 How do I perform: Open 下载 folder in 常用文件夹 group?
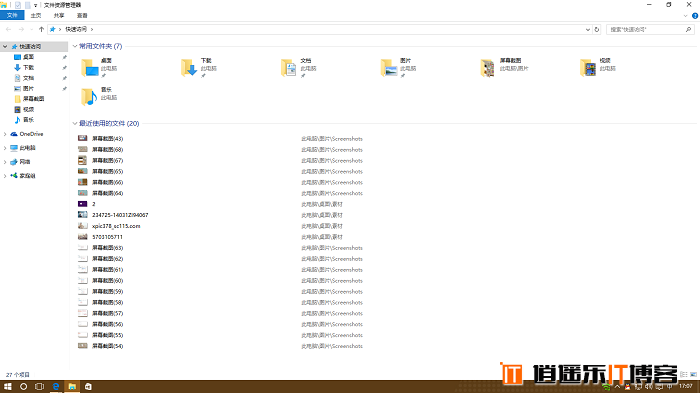point(199,68)
